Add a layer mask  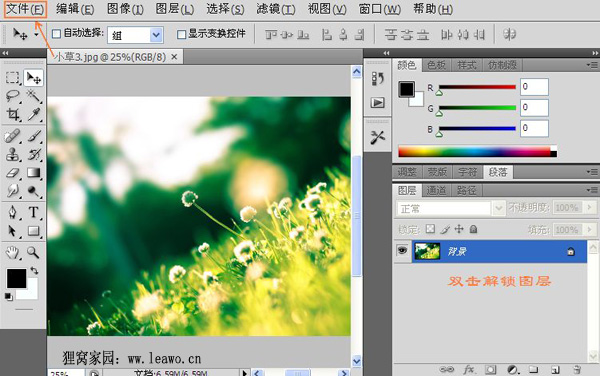pyautogui.click(x=491, y=369)
